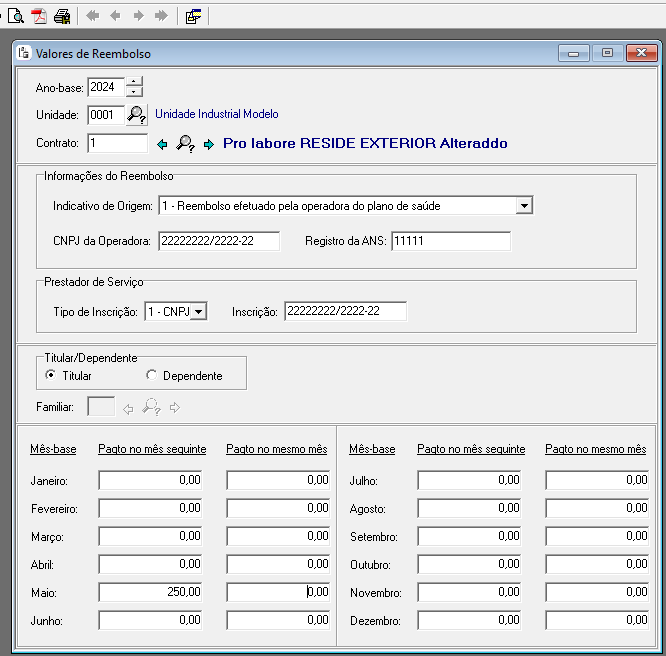
Task: Click Maio Pagto no mês seguinte field
Action: [151, 592]
